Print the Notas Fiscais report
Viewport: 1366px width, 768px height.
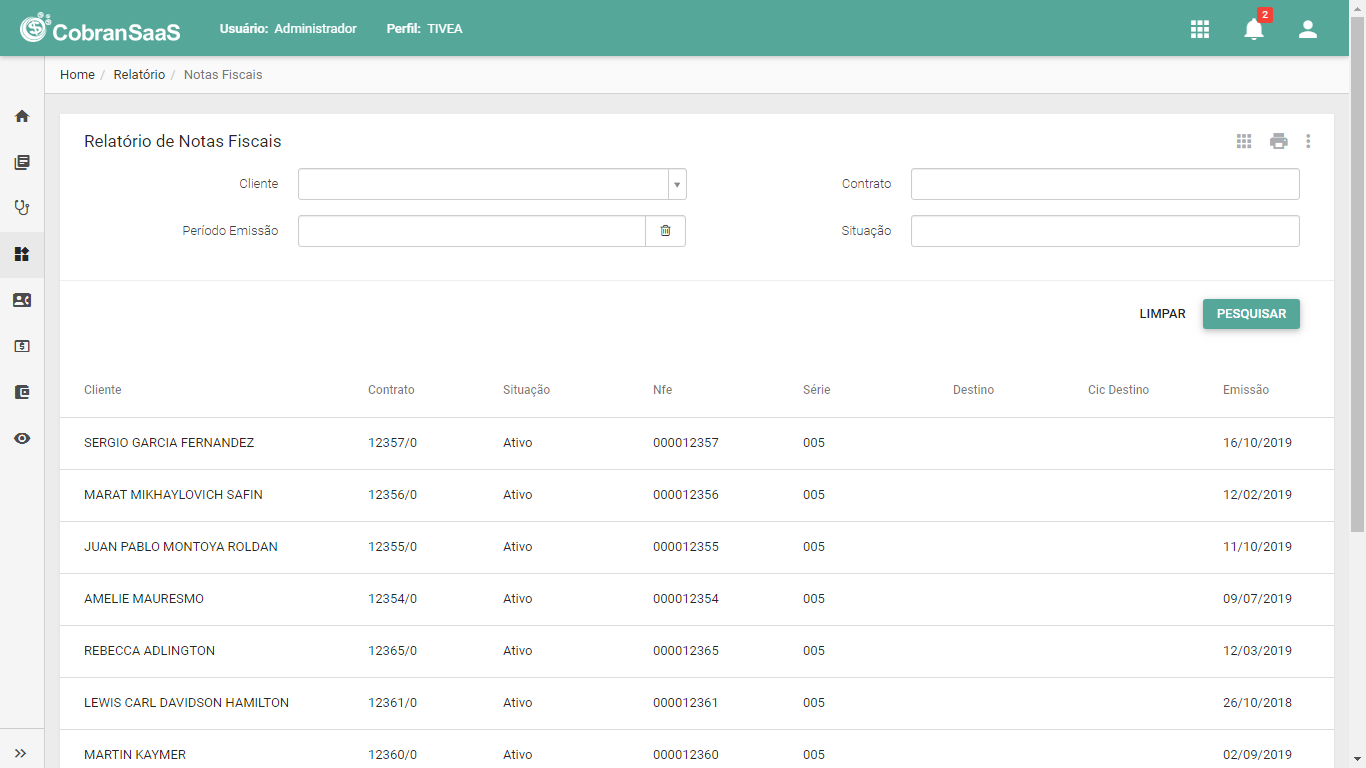(x=1279, y=141)
